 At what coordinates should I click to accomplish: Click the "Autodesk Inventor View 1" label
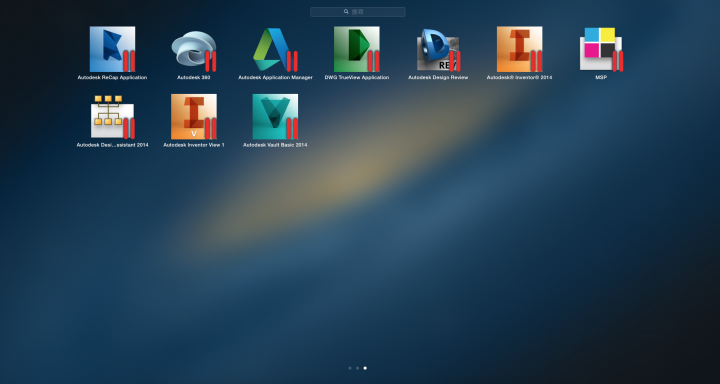pos(194,145)
